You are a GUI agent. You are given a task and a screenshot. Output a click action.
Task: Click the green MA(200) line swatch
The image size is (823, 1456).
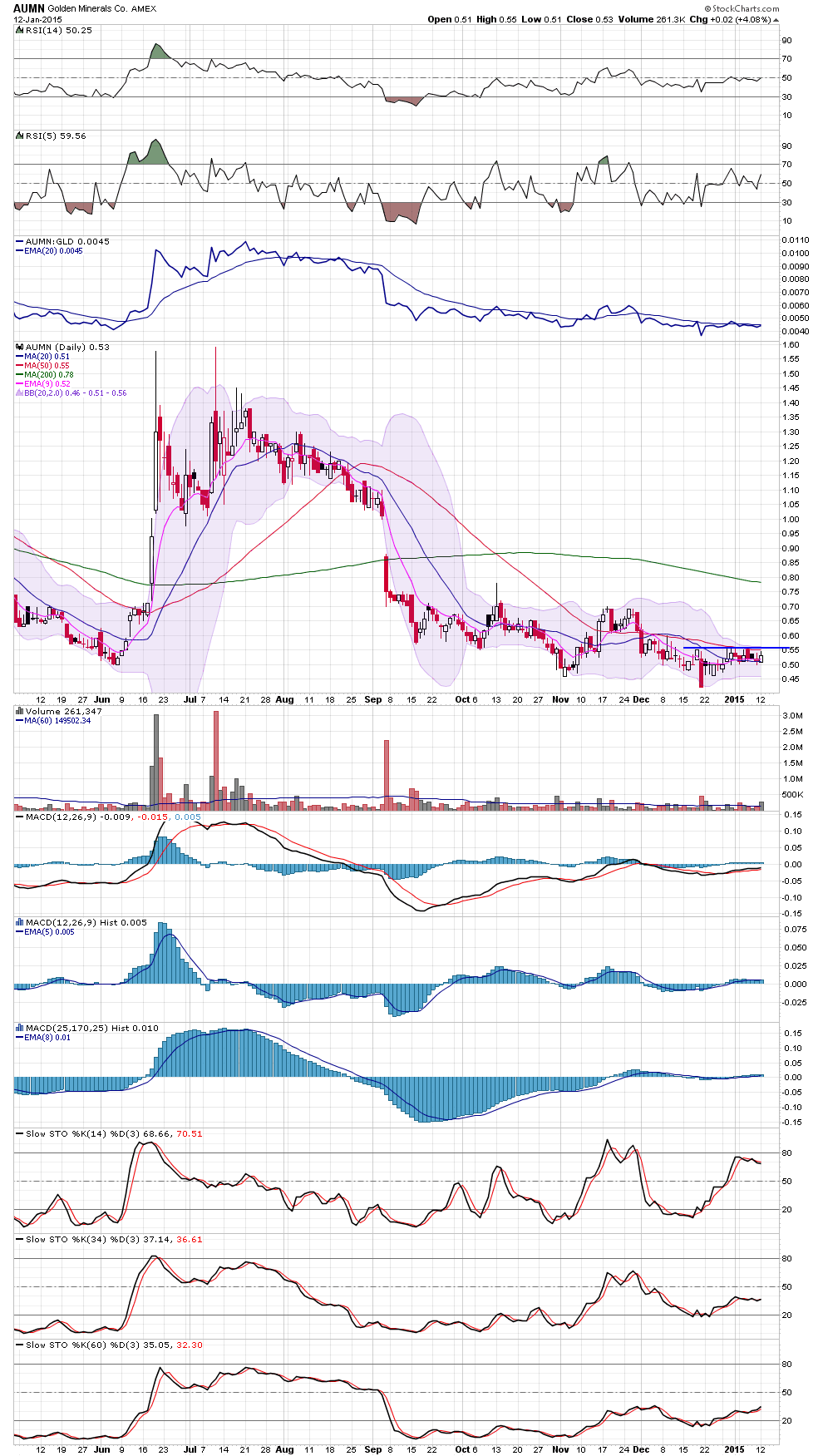click(x=19, y=375)
